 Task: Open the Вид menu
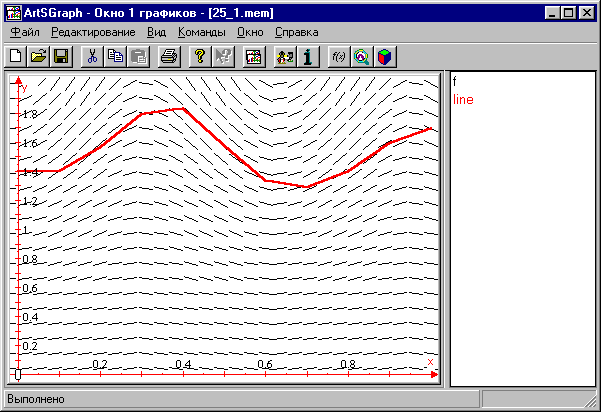[x=156, y=32]
